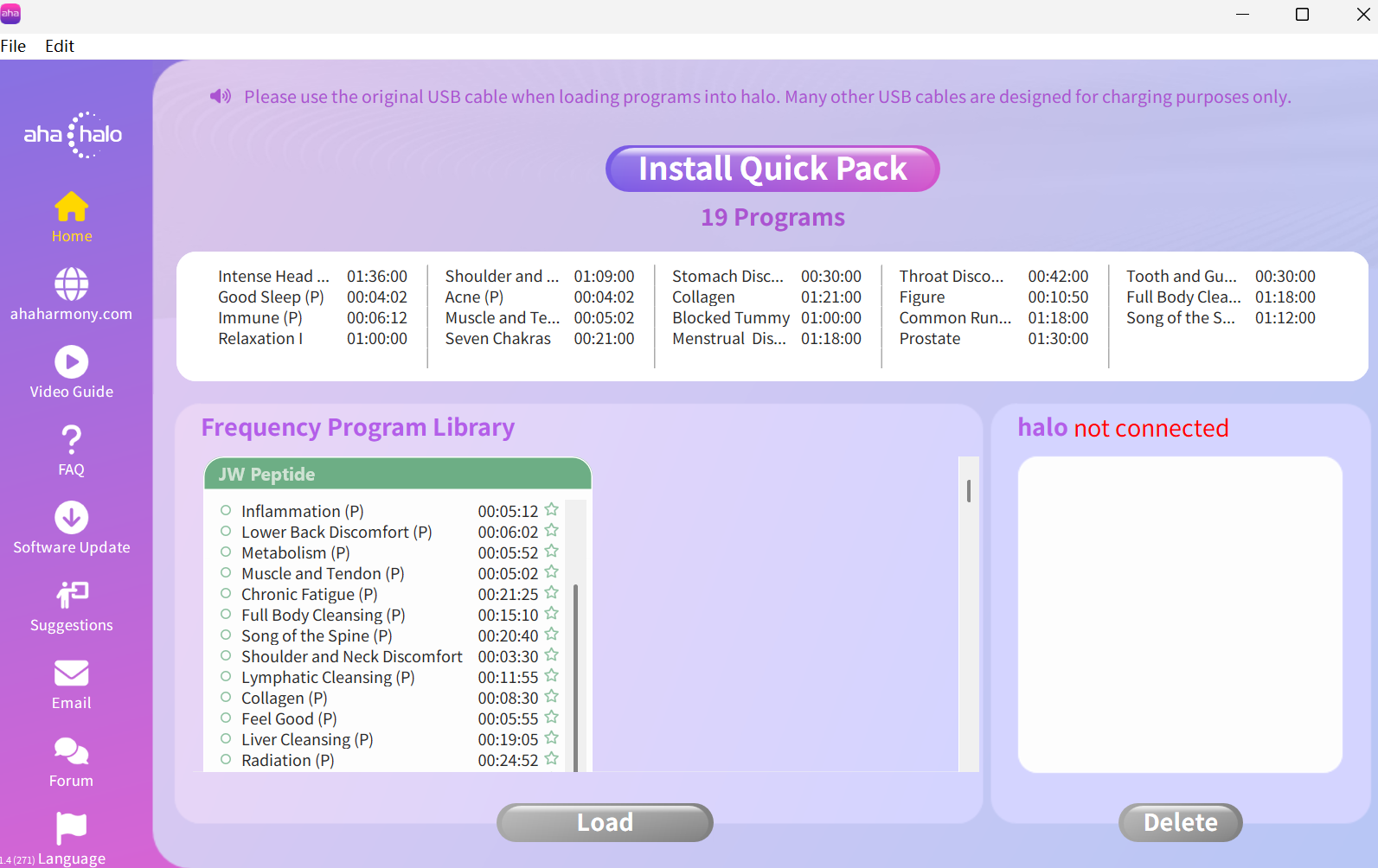Go to the Home icon in sidebar
This screenshot has width=1378, height=868.
pos(71,207)
